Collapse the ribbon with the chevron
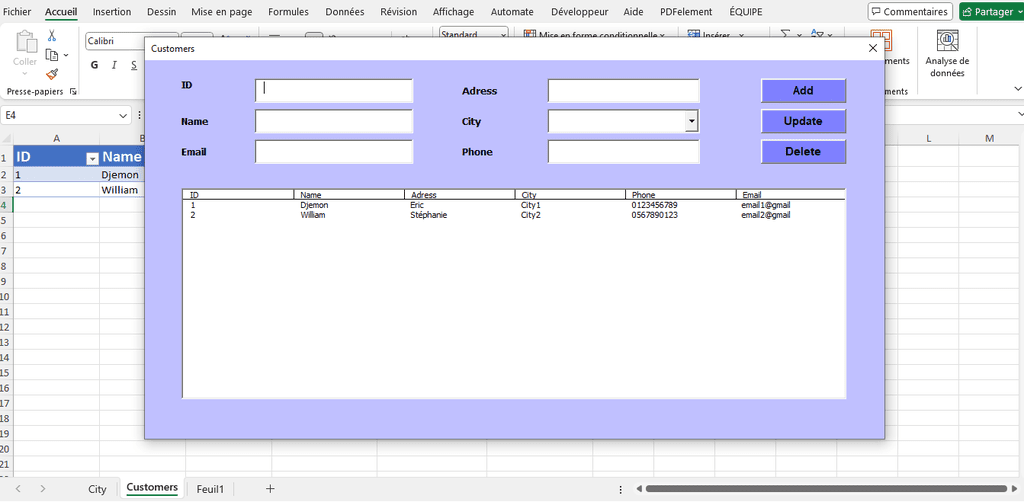This screenshot has width=1024, height=502. tap(1016, 88)
